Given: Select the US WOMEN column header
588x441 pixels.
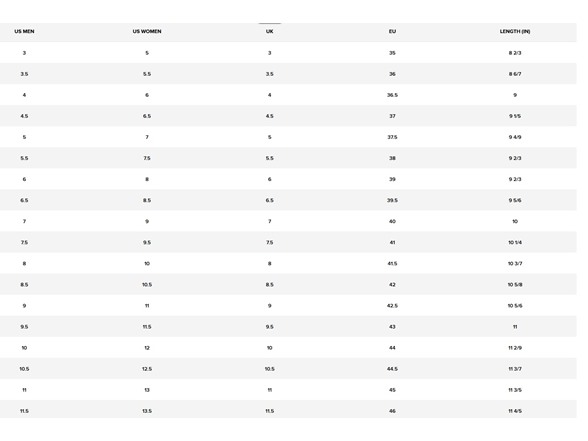Looking at the screenshot, I should click(x=147, y=32).
